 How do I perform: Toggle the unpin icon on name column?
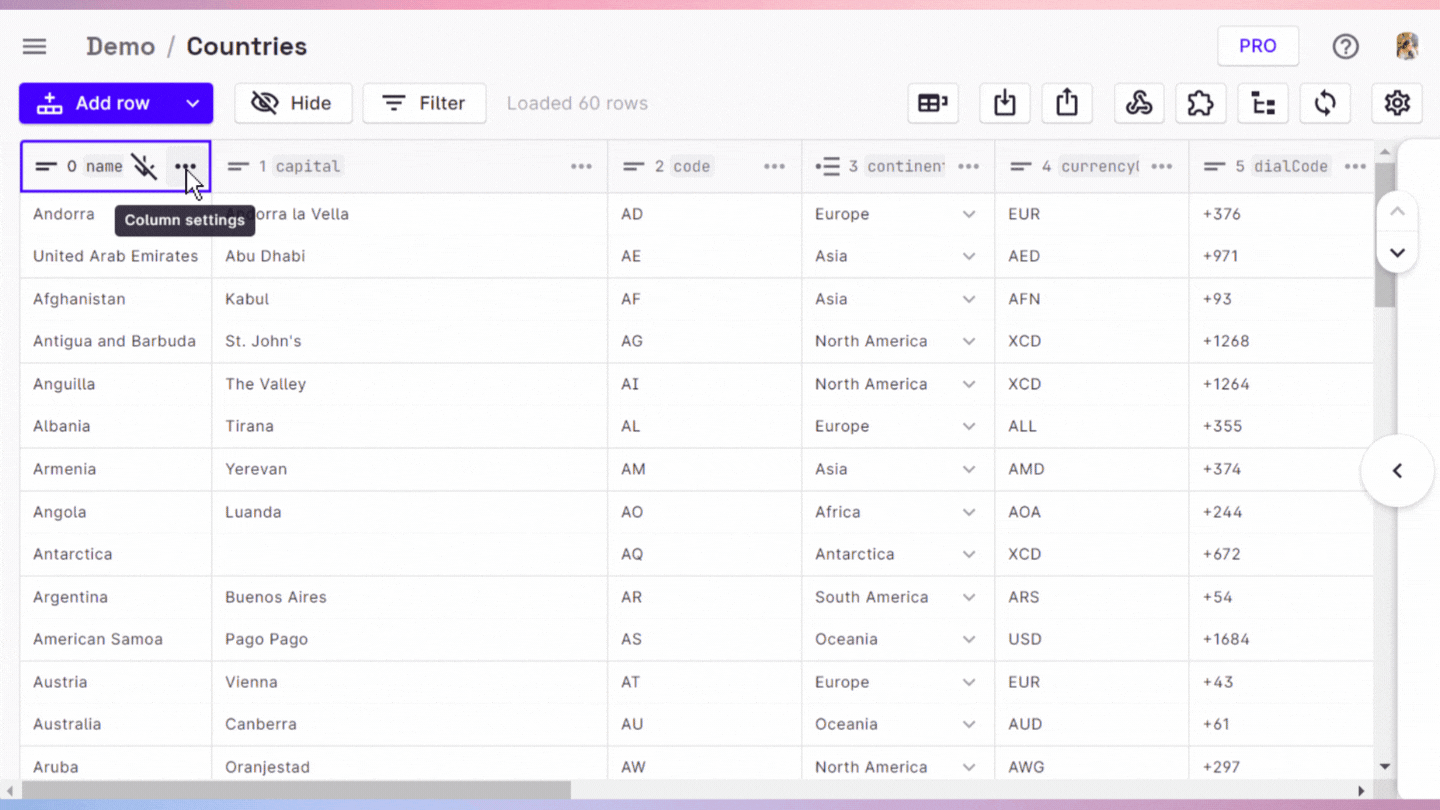[x=145, y=166]
